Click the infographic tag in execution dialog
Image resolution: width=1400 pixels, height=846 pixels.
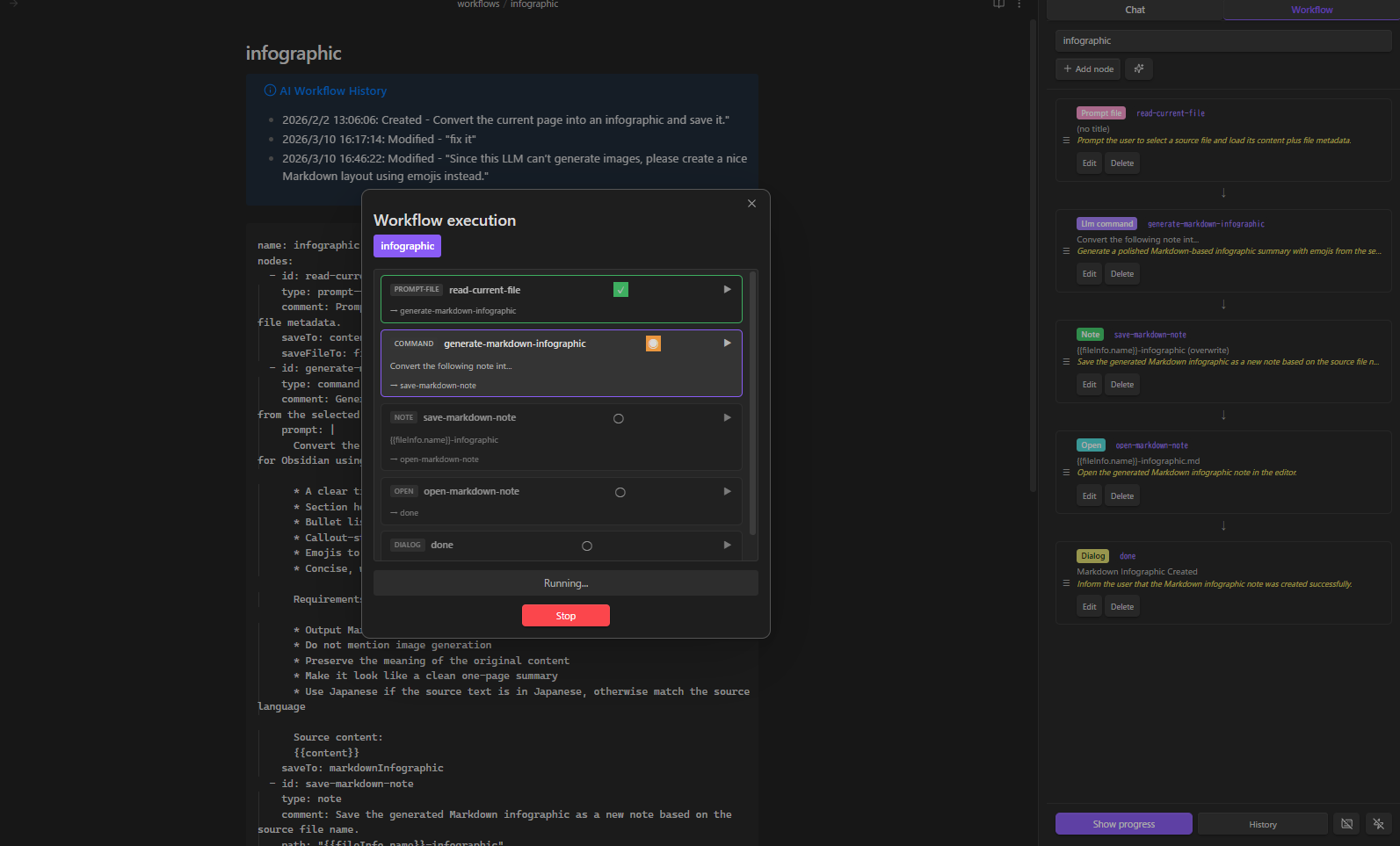[407, 246]
